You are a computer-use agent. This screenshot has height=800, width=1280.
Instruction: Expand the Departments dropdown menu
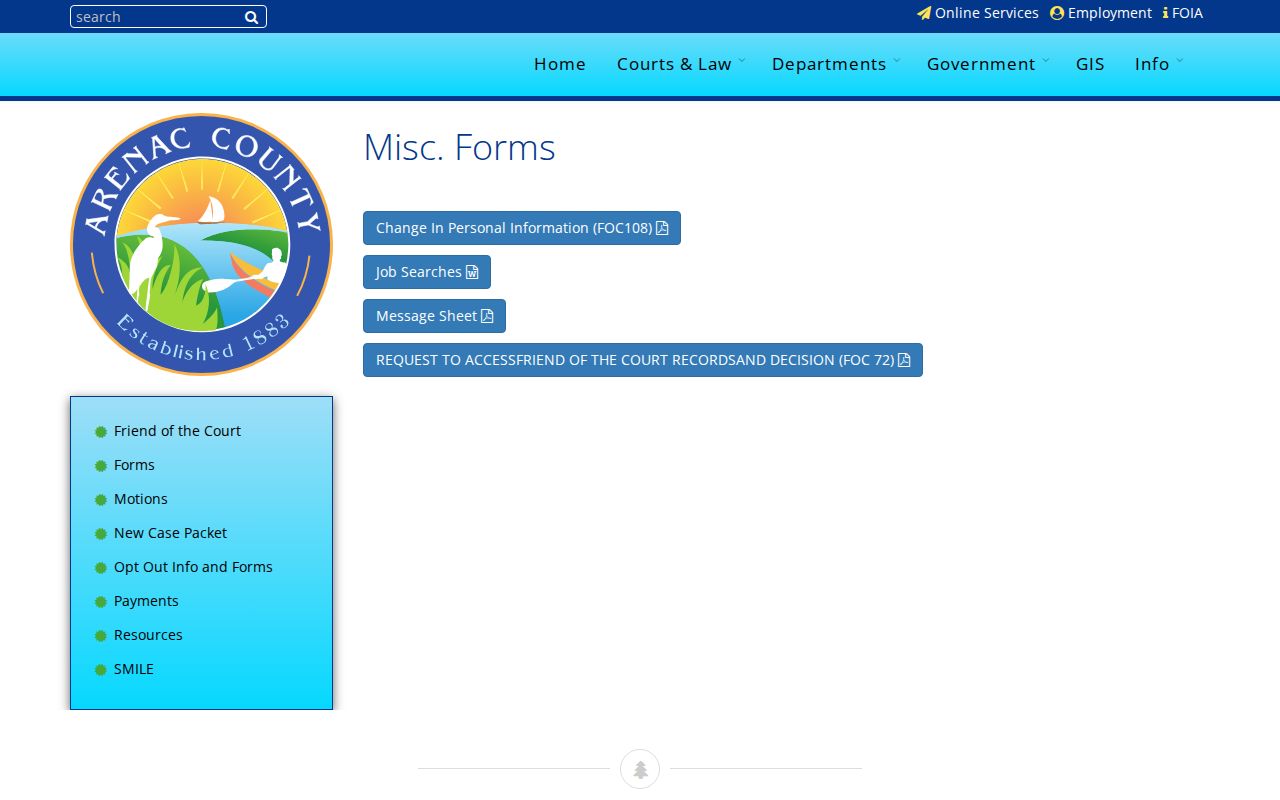coord(834,64)
